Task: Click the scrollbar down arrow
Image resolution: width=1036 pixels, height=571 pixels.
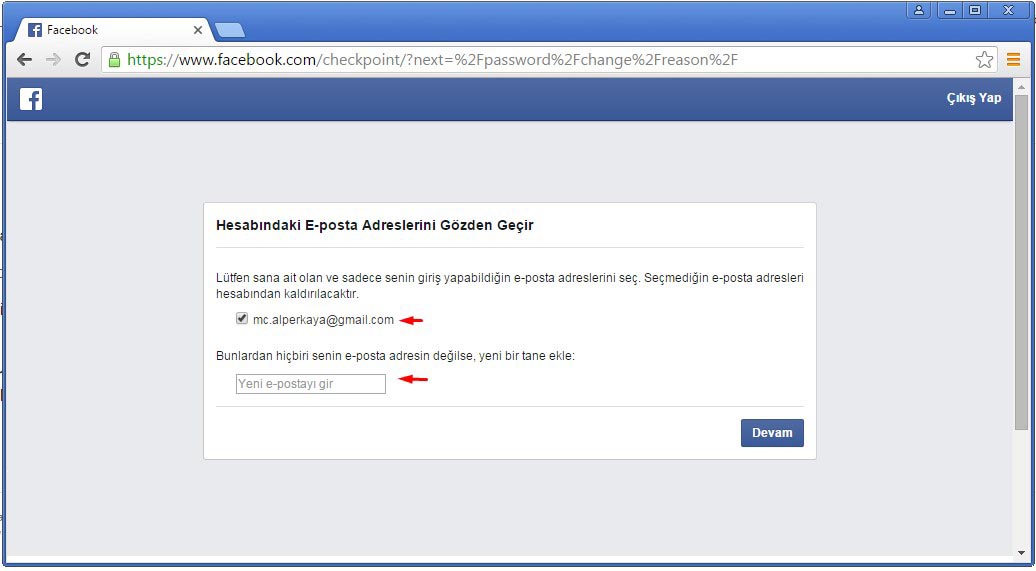Action: pos(1020,553)
